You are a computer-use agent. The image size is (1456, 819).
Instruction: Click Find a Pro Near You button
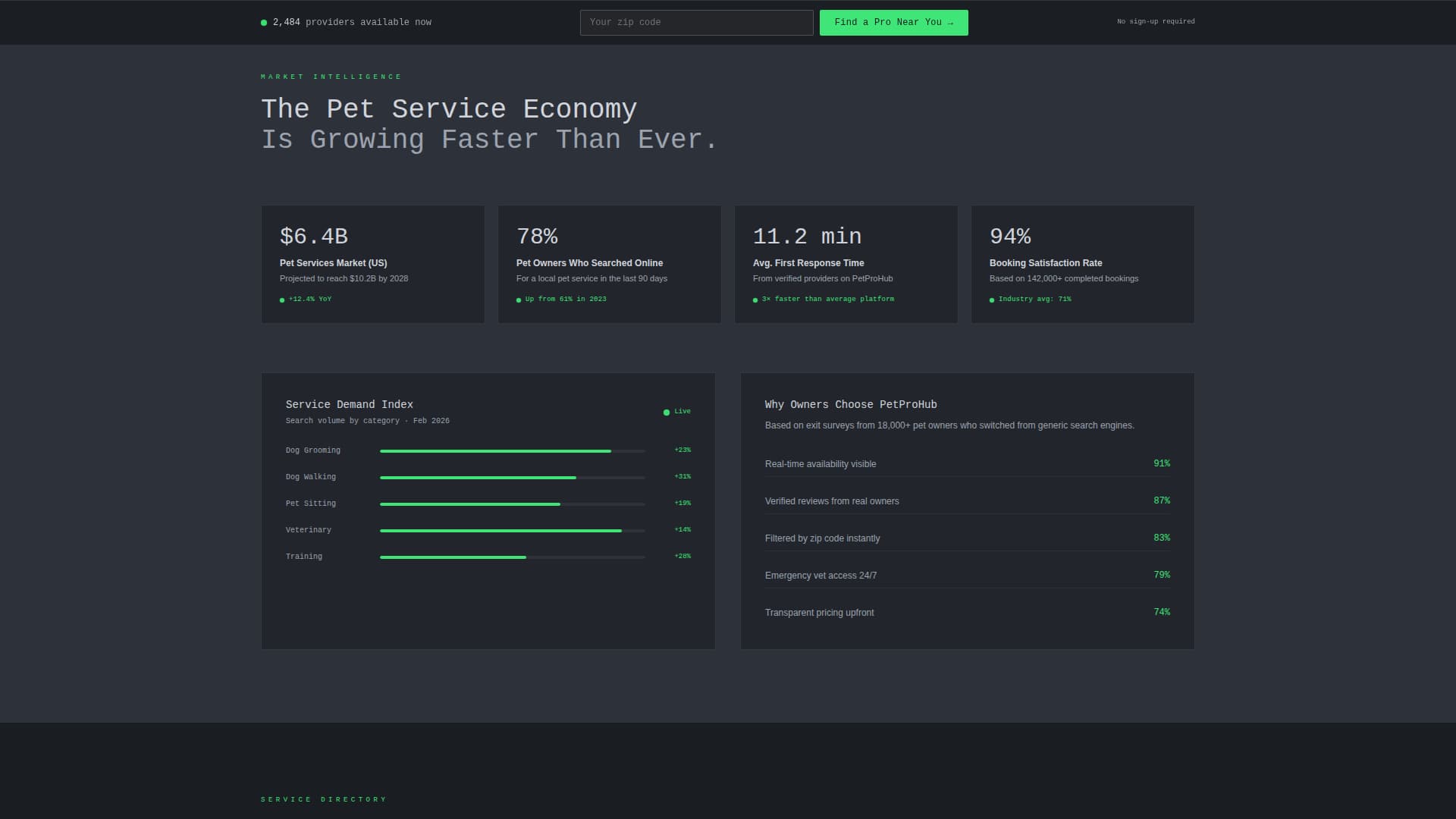[x=893, y=23]
